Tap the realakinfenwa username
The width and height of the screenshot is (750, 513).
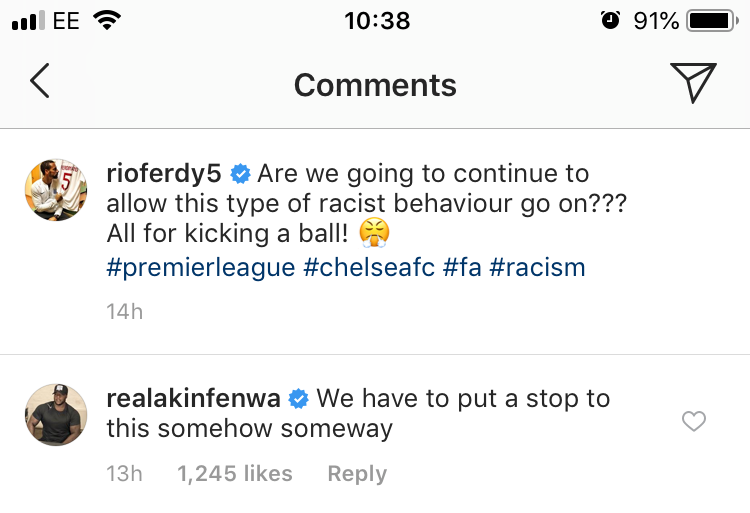point(193,398)
